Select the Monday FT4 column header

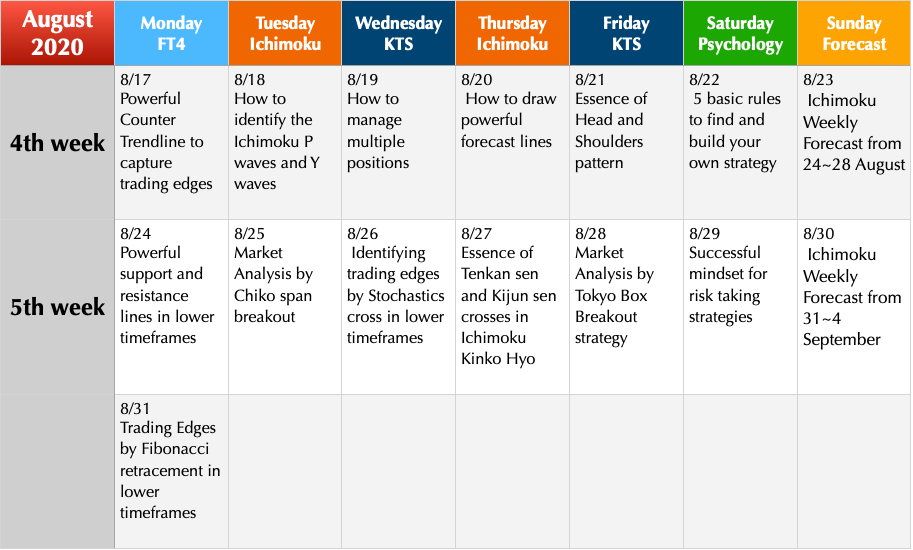[x=171, y=33]
